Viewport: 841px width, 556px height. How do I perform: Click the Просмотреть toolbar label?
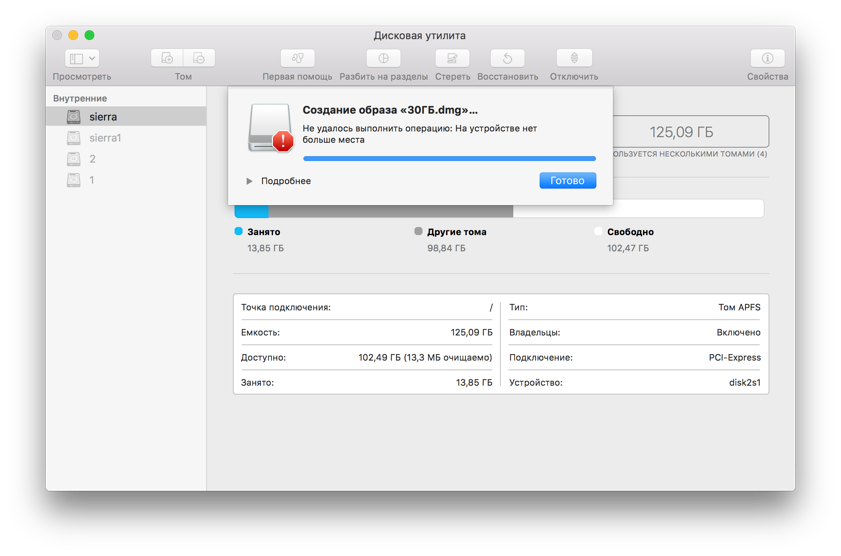[x=82, y=77]
